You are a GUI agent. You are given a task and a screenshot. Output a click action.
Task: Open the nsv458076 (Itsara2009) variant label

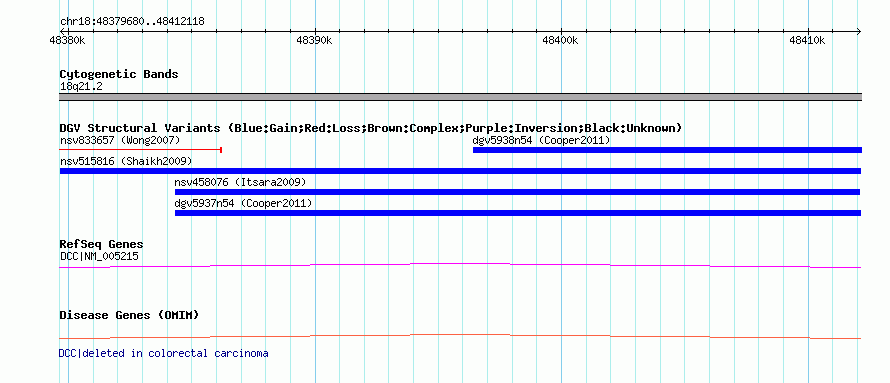click(x=241, y=182)
